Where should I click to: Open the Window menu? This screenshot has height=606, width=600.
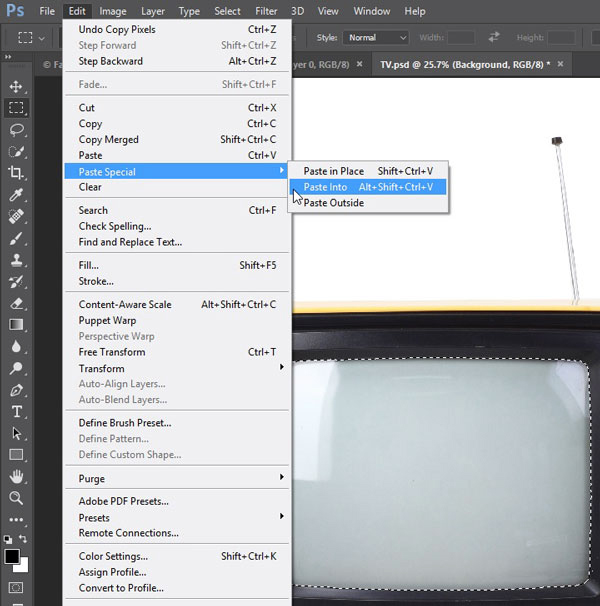(x=372, y=11)
